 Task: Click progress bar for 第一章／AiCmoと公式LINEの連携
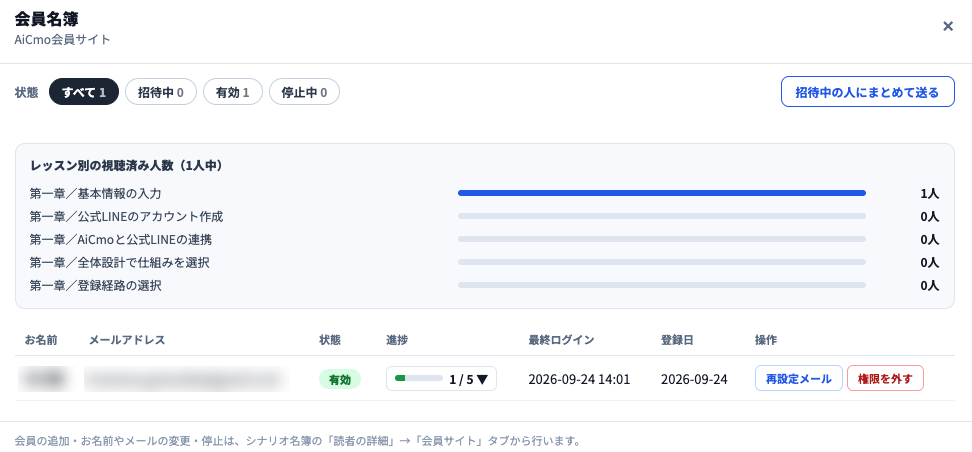click(661, 239)
